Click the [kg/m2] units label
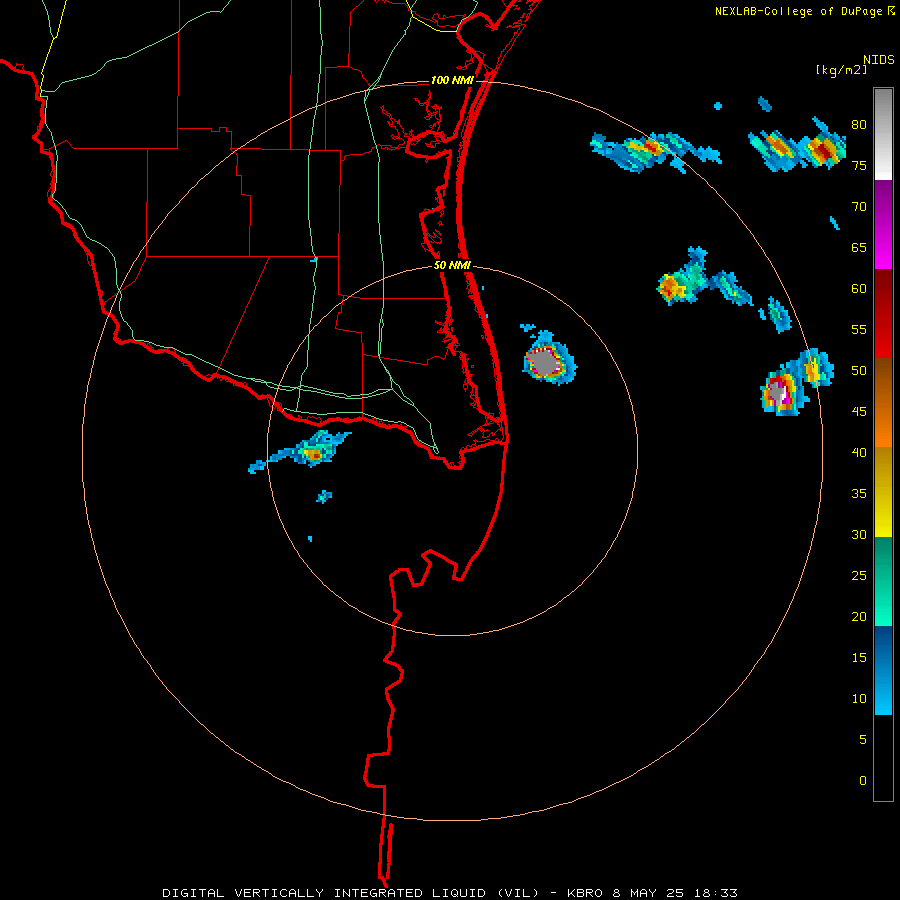 [x=841, y=70]
